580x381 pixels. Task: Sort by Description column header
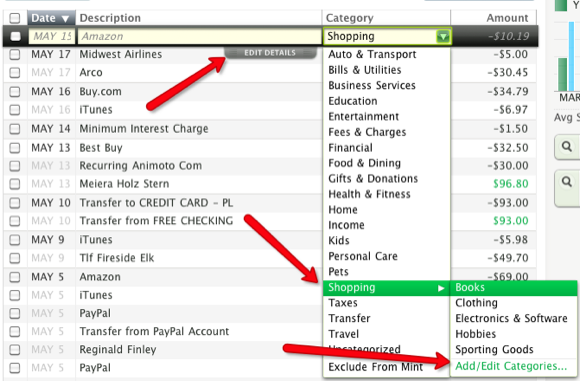[x=110, y=18]
